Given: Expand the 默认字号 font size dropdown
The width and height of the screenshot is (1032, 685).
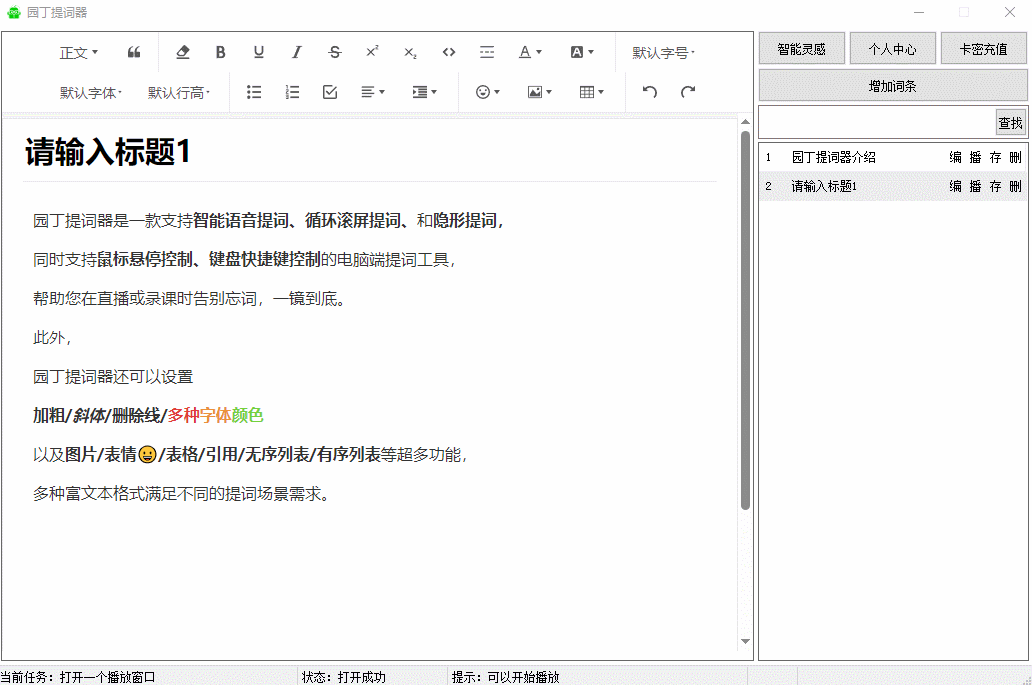Looking at the screenshot, I should [663, 52].
